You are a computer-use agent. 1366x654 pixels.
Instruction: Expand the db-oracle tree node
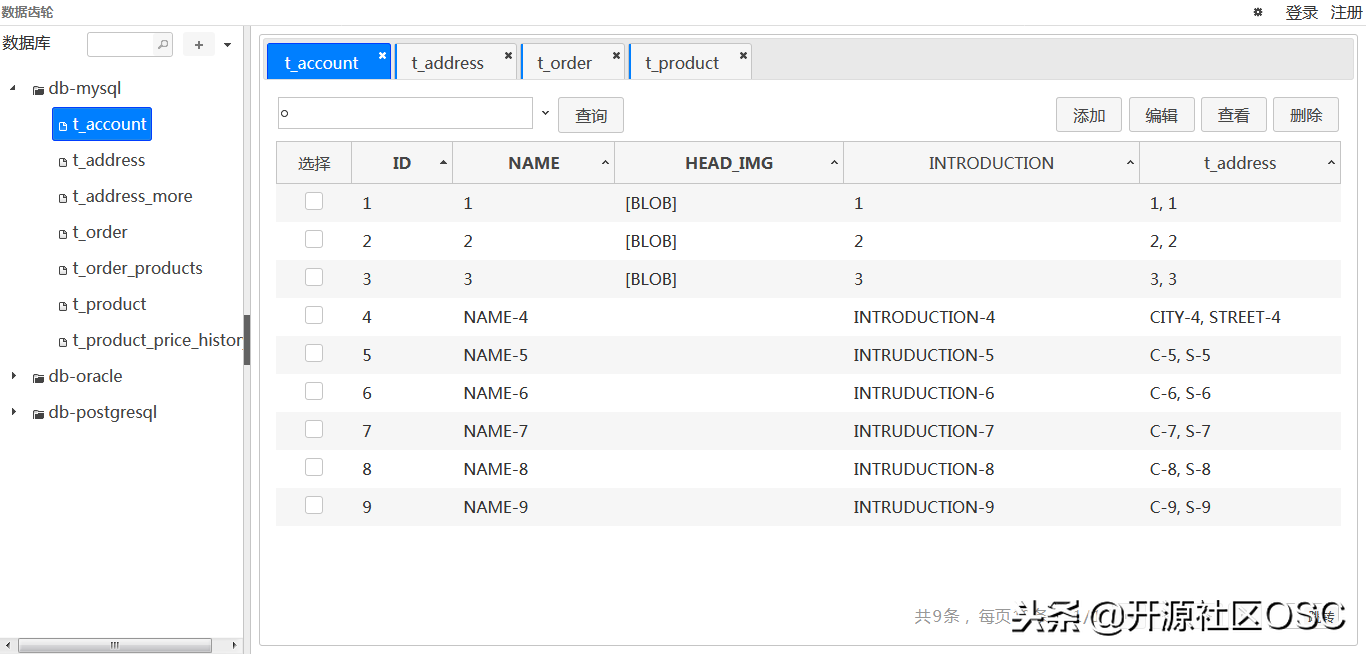(x=13, y=377)
